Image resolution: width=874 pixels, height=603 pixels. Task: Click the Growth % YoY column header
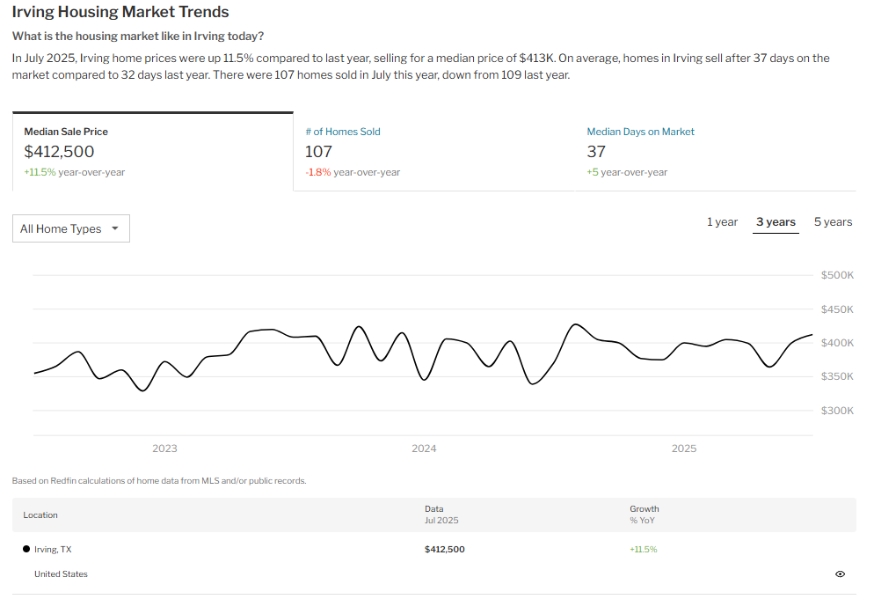pos(644,514)
